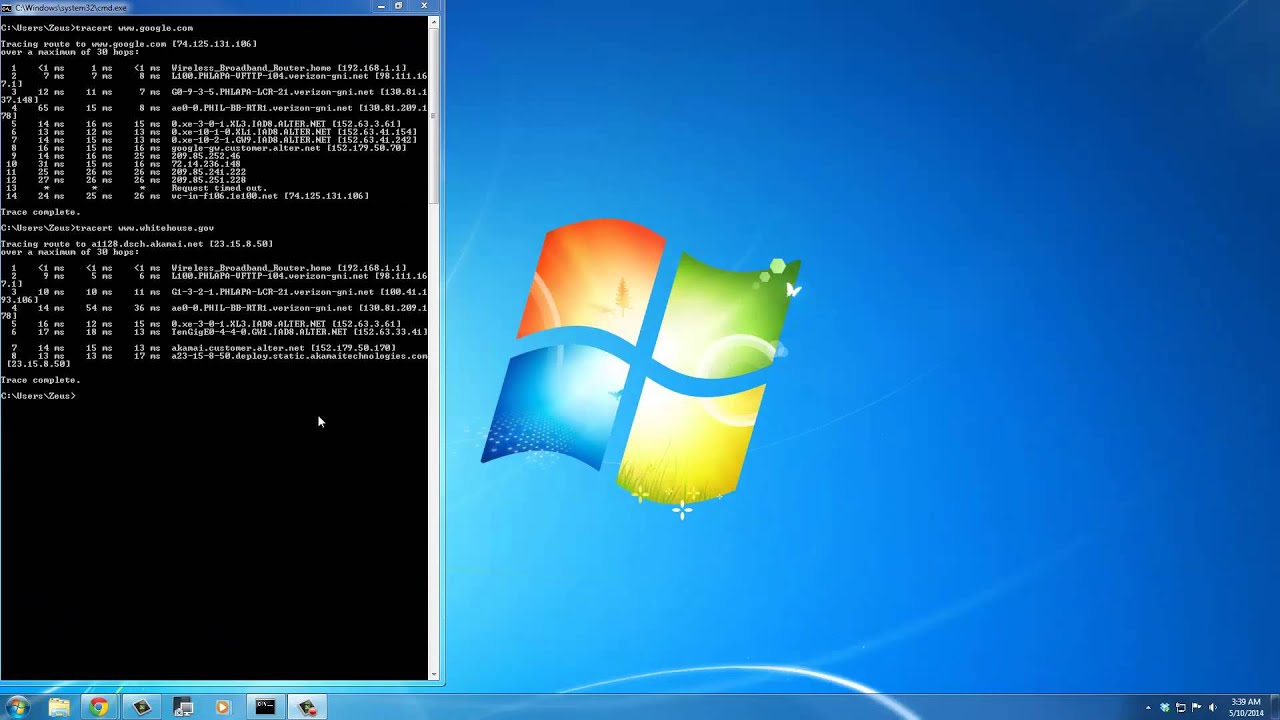Open the recorder app with the red dot in the taskbar
The width and height of the screenshot is (1280, 720).
308,707
